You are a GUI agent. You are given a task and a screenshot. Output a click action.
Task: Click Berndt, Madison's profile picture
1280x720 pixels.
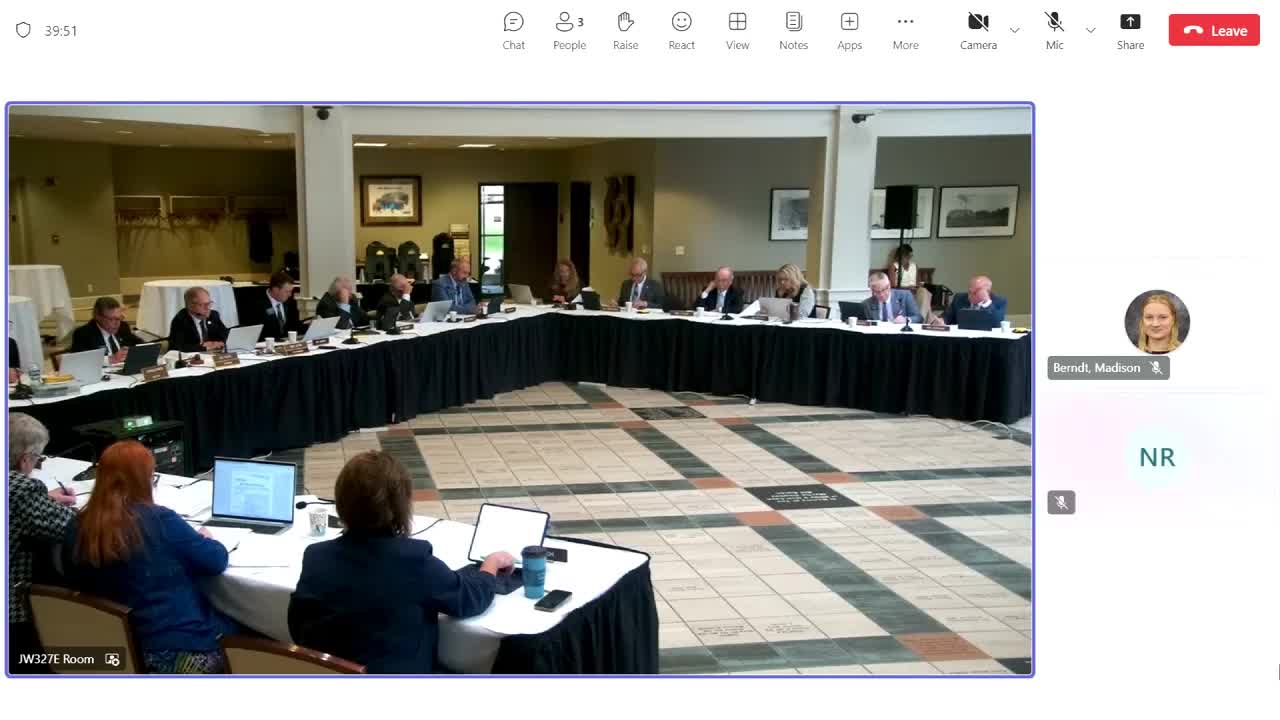(x=1157, y=321)
